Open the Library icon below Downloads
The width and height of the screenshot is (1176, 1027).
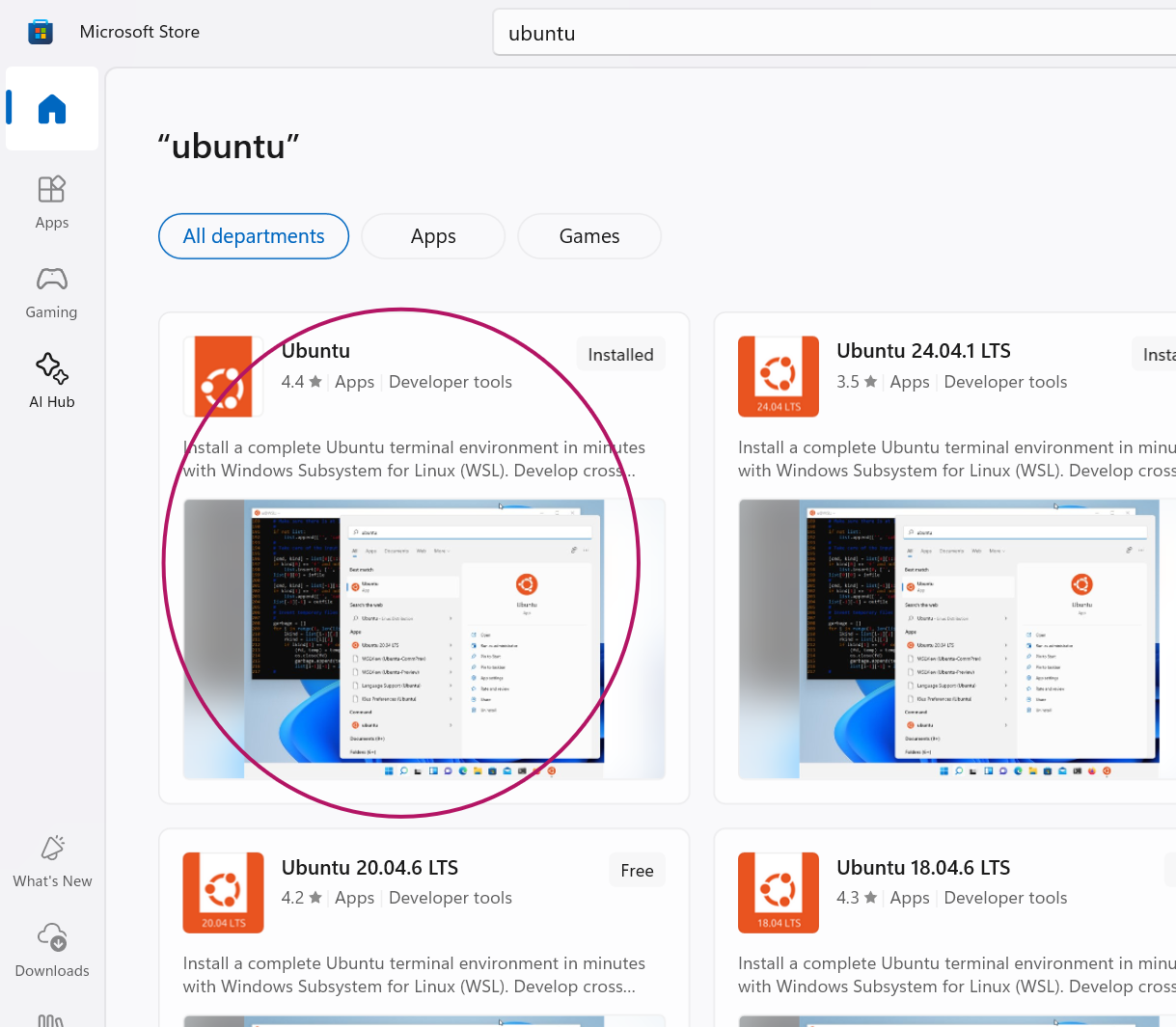coord(50,1018)
